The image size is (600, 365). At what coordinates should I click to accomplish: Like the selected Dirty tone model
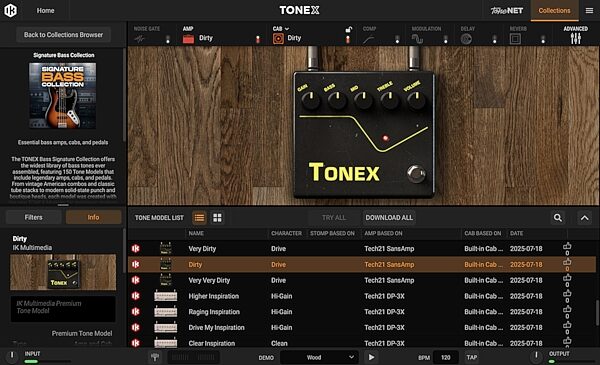point(567,262)
